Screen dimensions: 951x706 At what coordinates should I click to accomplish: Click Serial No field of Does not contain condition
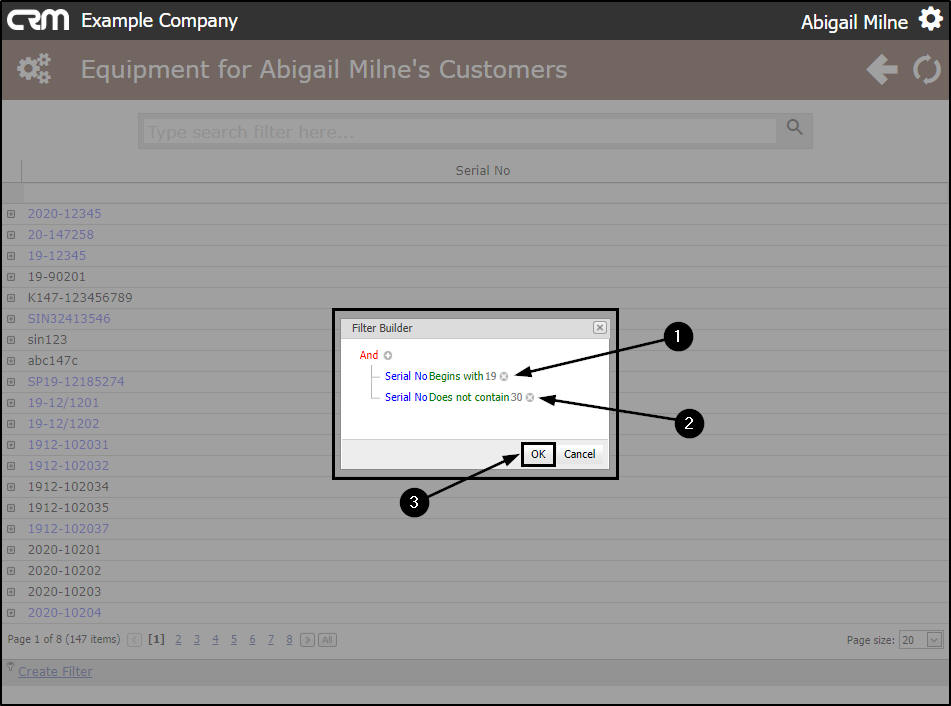[406, 397]
